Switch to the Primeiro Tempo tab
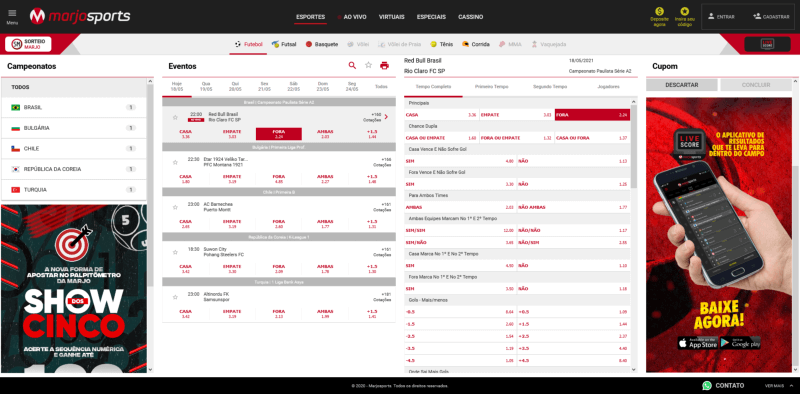Screen dimensions: 800x394 pyautogui.click(x=491, y=87)
